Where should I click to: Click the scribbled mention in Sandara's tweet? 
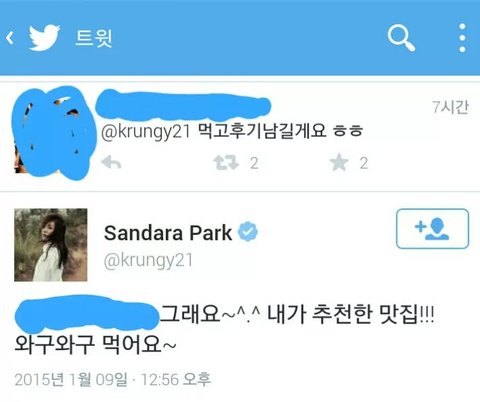(87, 314)
